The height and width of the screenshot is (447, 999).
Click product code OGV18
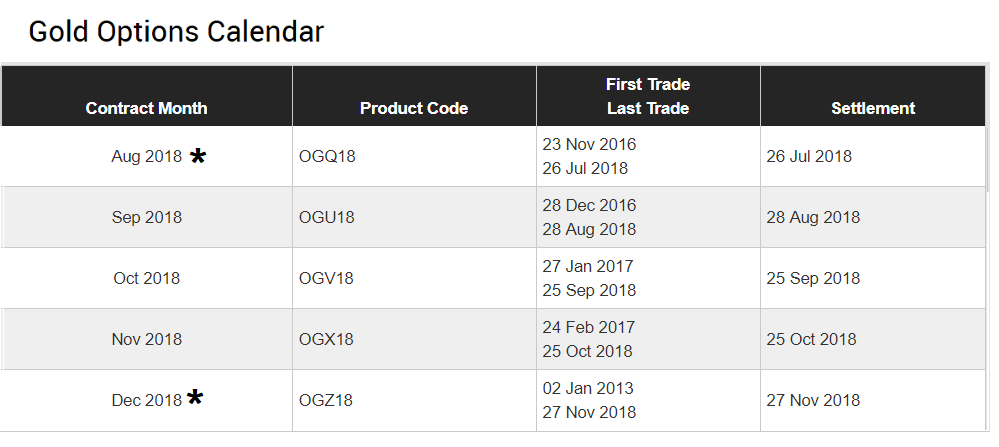point(327,278)
